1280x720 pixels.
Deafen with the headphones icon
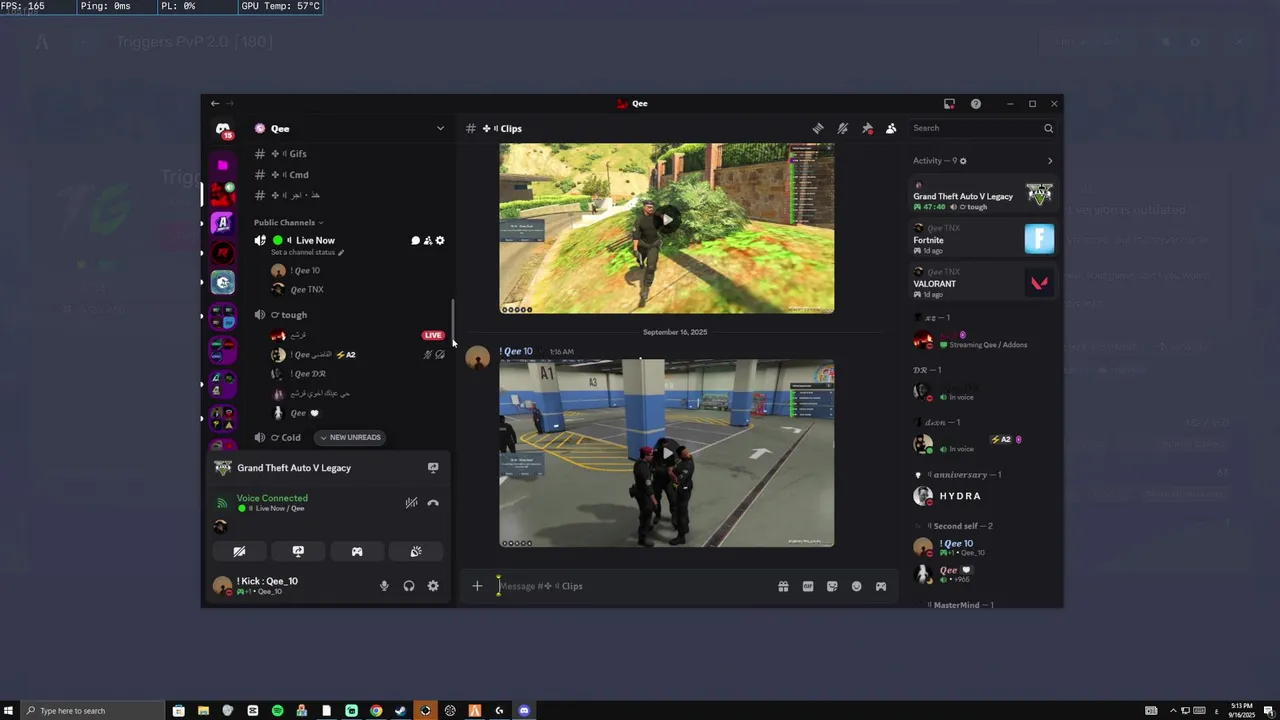tap(409, 586)
